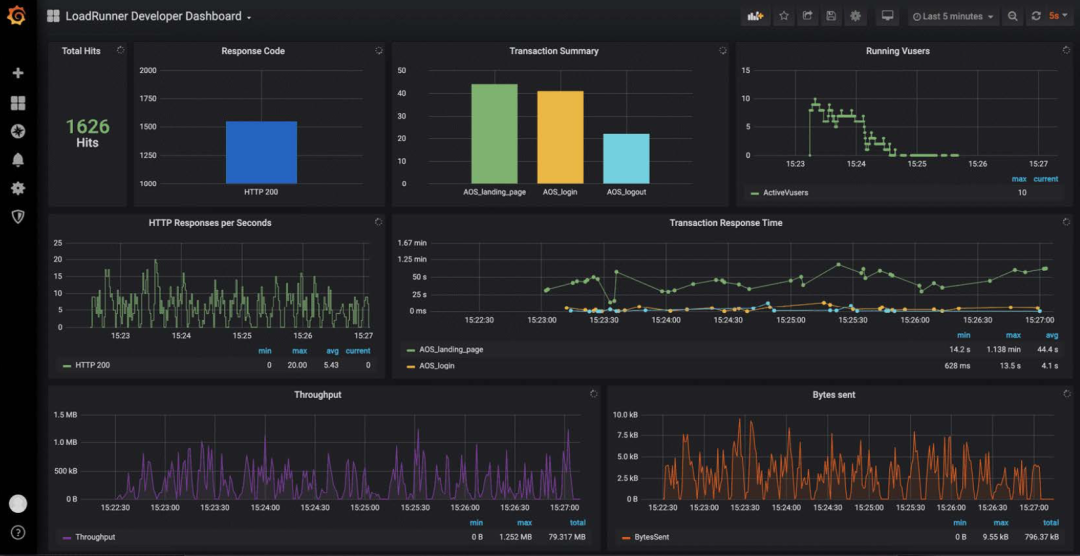The height and width of the screenshot is (556, 1080).
Task: Open Server Admin shield icon
Action: pyautogui.click(x=17, y=216)
